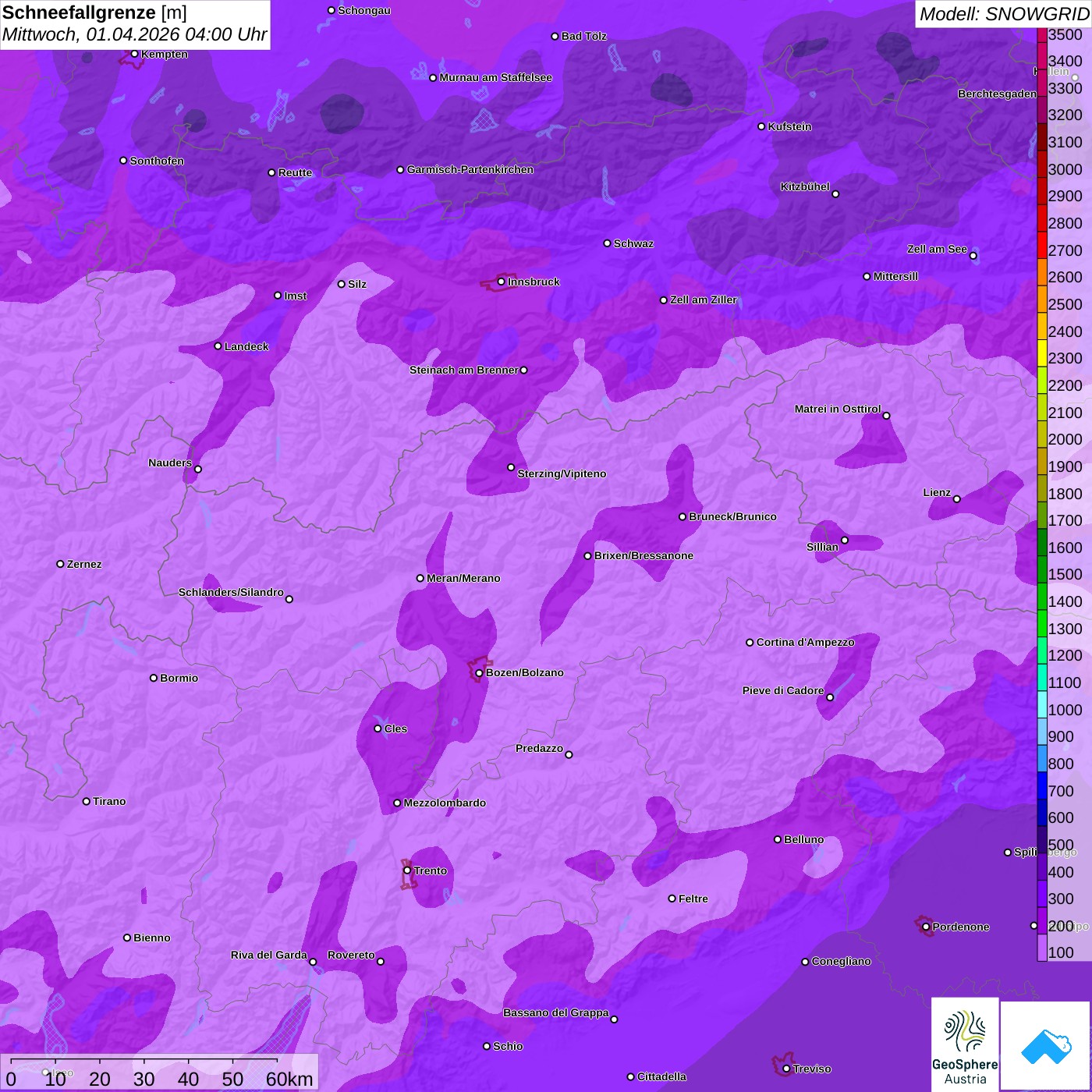
Task: Click the legend value '2000'
Action: click(x=1065, y=439)
